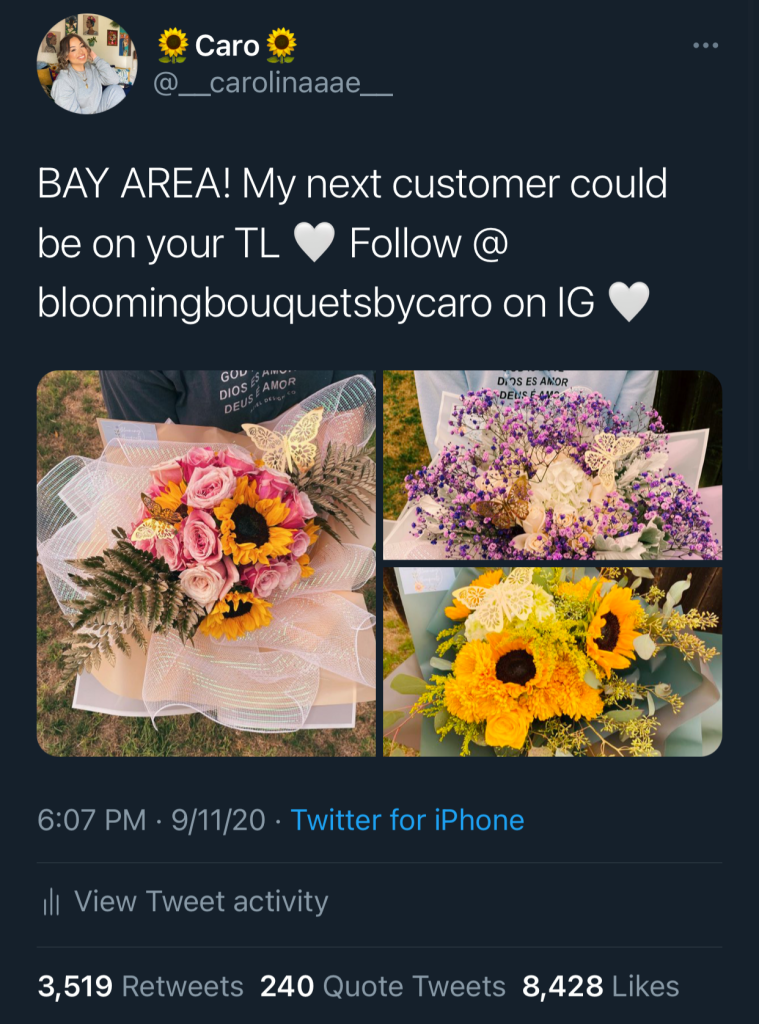View the 3,519 Retweets list
The height and width of the screenshot is (1024, 759).
[140, 987]
